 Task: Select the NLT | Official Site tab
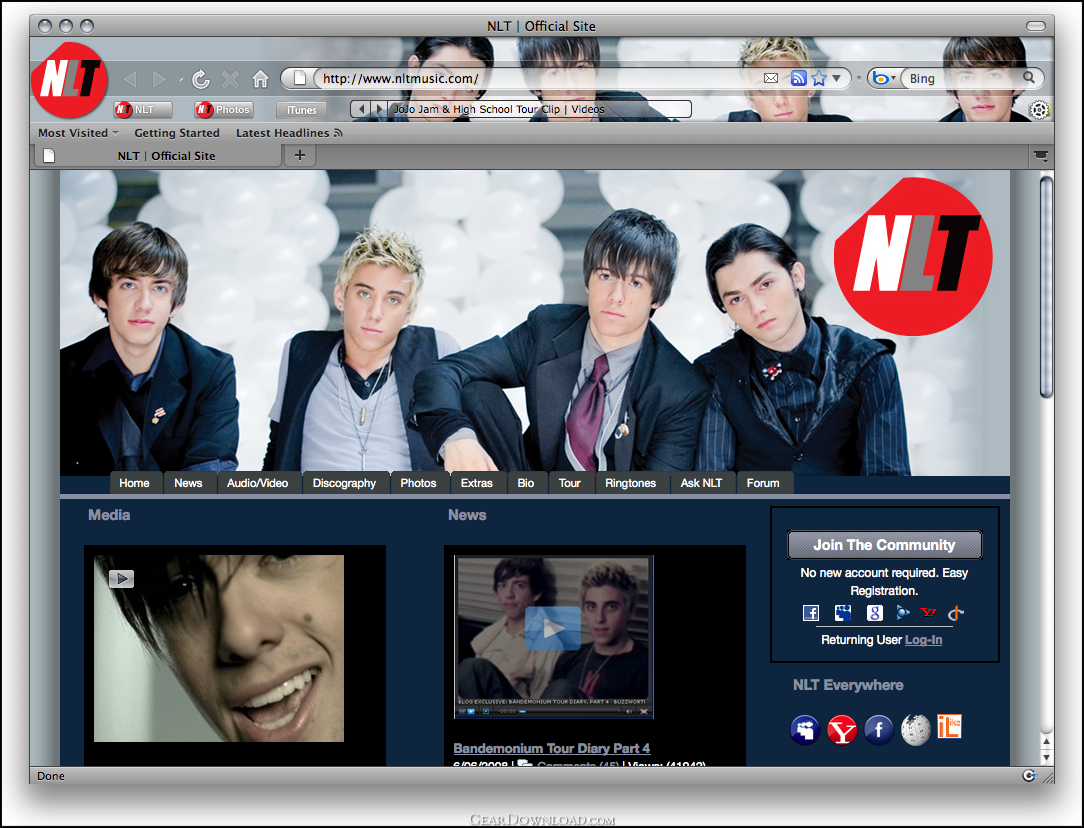[x=158, y=156]
